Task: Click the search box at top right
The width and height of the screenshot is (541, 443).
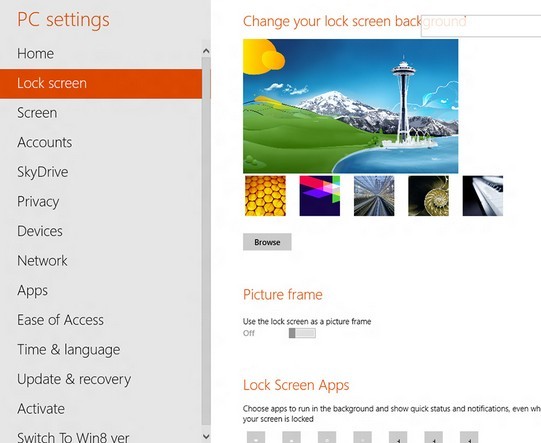Action: coord(481,26)
